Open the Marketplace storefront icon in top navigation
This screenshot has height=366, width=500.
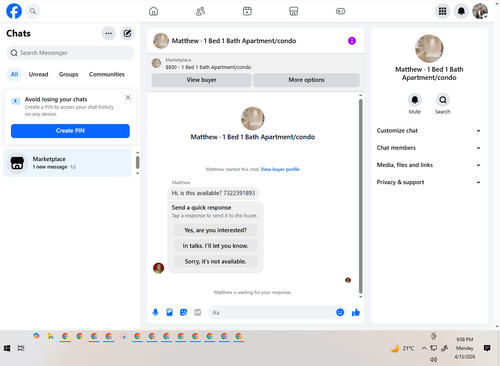pos(294,11)
